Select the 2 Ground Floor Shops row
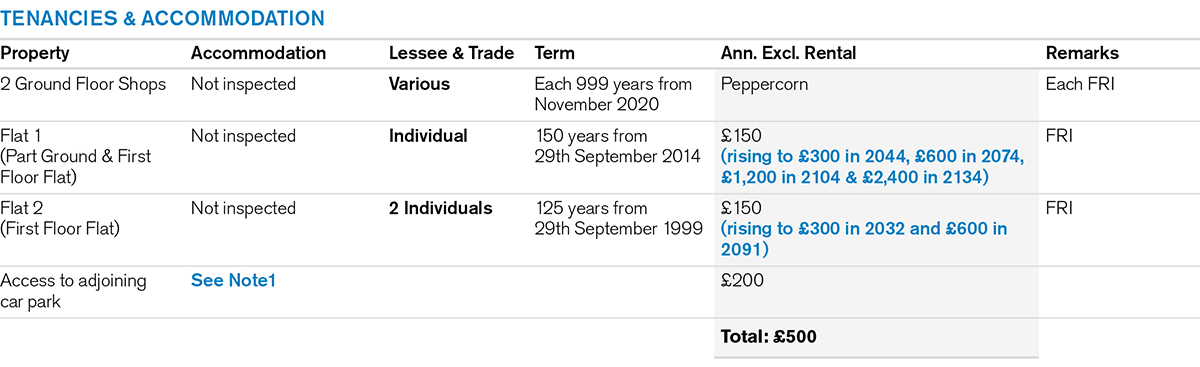The height and width of the screenshot is (367, 1200). coord(600,94)
